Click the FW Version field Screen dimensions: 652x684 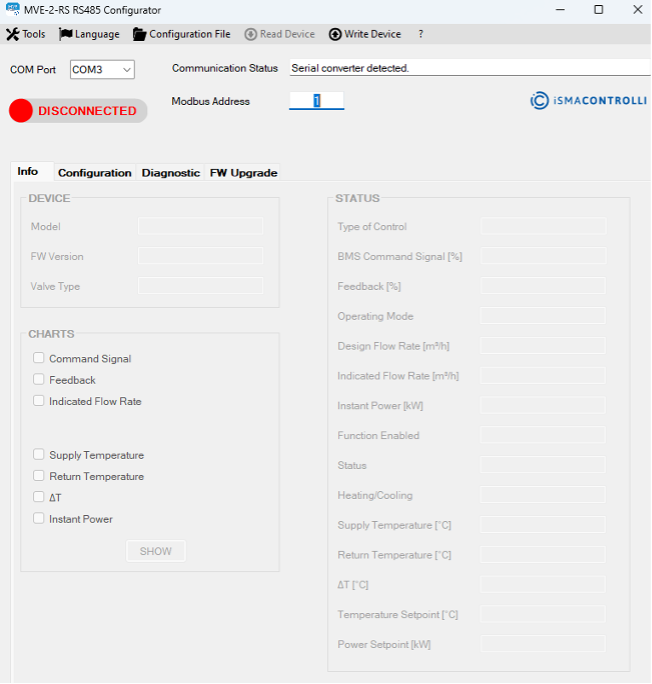pyautogui.click(x=201, y=256)
